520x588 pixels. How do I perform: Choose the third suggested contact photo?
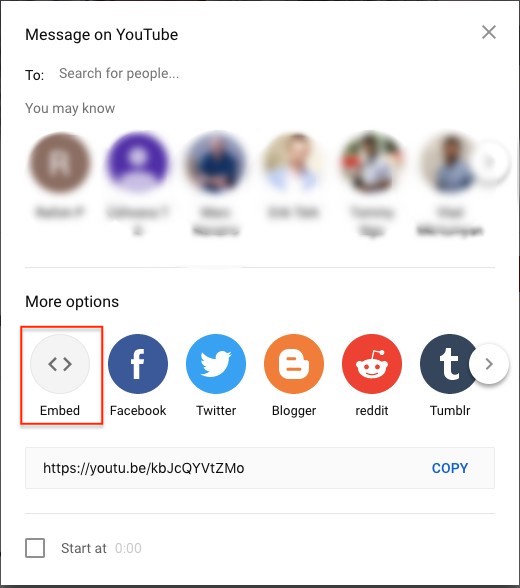tap(216, 162)
